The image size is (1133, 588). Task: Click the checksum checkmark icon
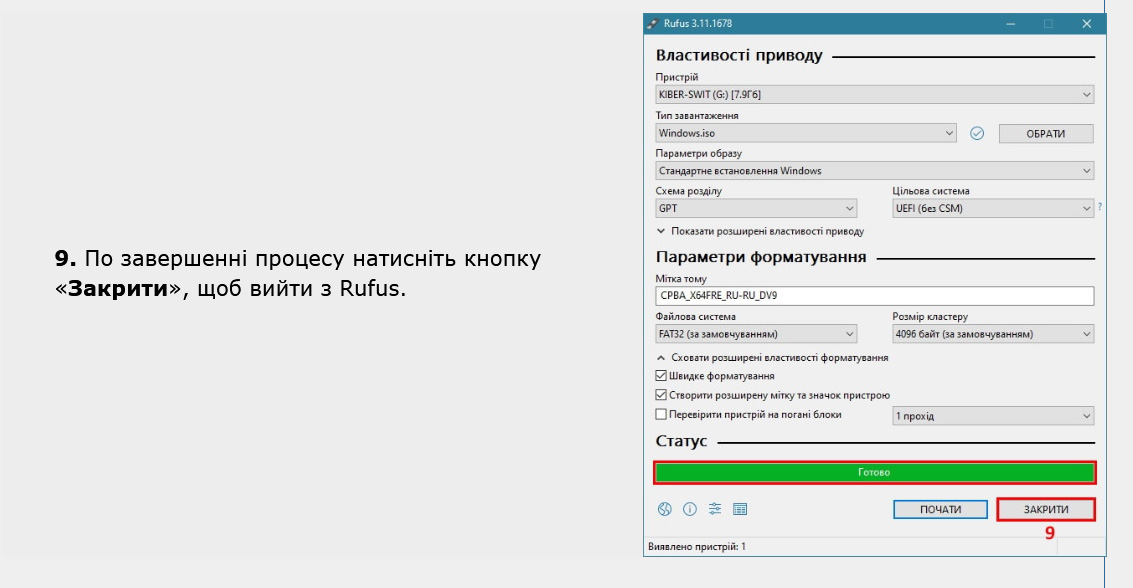[978, 133]
